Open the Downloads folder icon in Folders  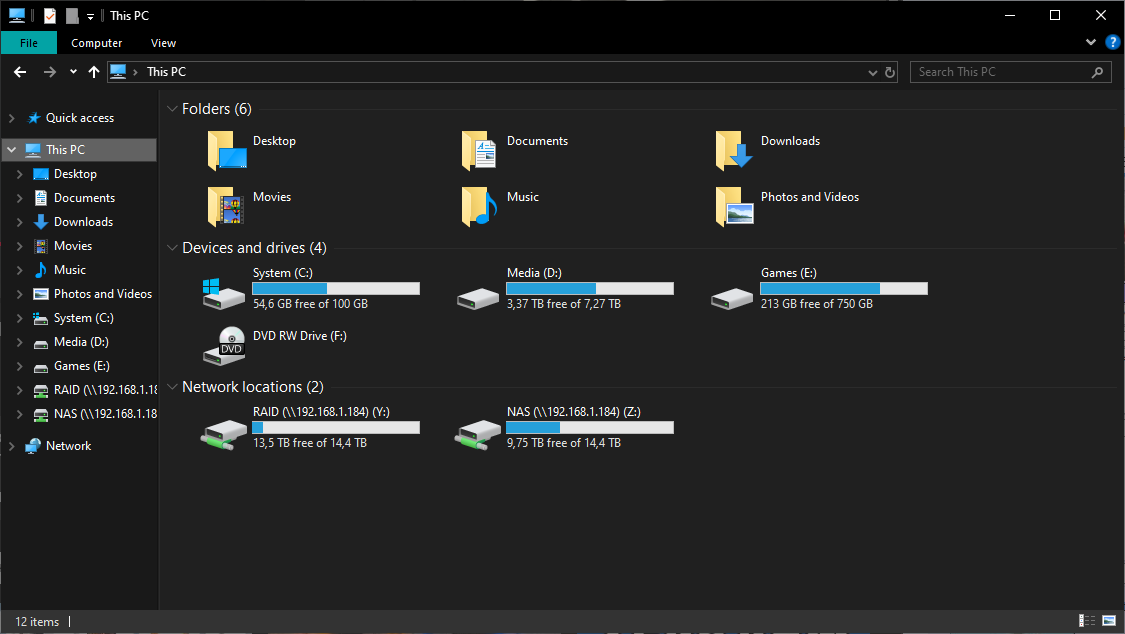[734, 150]
